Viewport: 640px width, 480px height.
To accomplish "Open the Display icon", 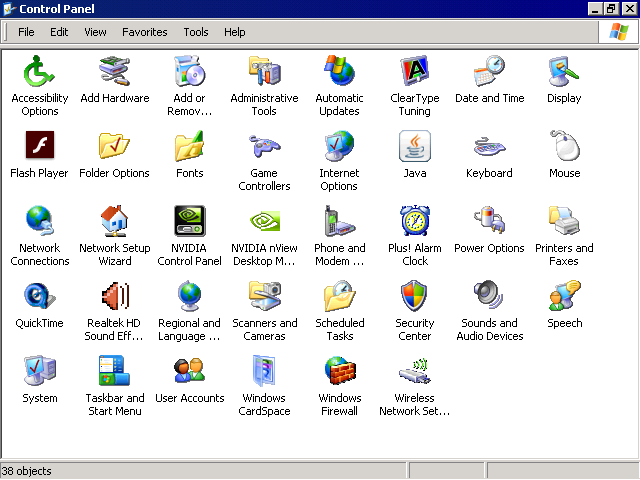I will click(x=564, y=71).
